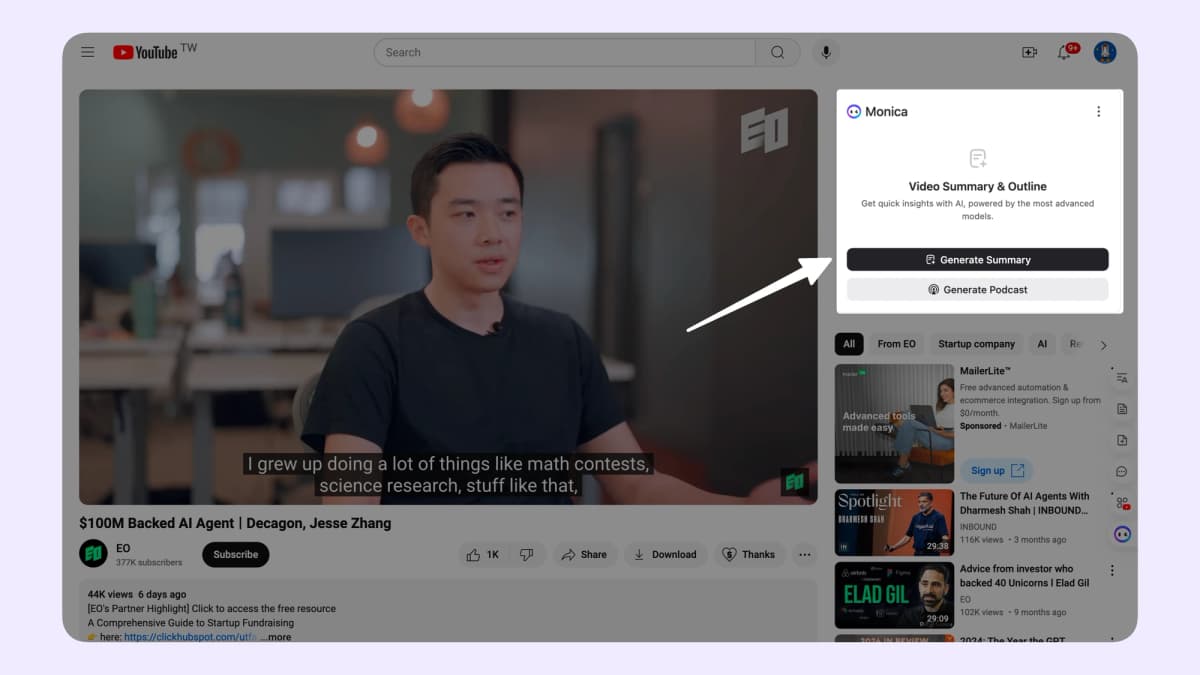Click the Subscribe button
This screenshot has height=675, width=1200.
point(236,554)
